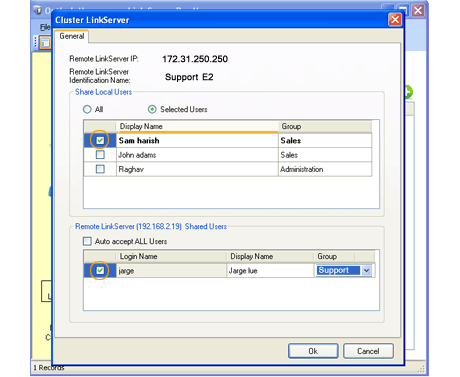Check the Raghav user checkbox
Screen dimensions: 460x377
click(x=100, y=169)
